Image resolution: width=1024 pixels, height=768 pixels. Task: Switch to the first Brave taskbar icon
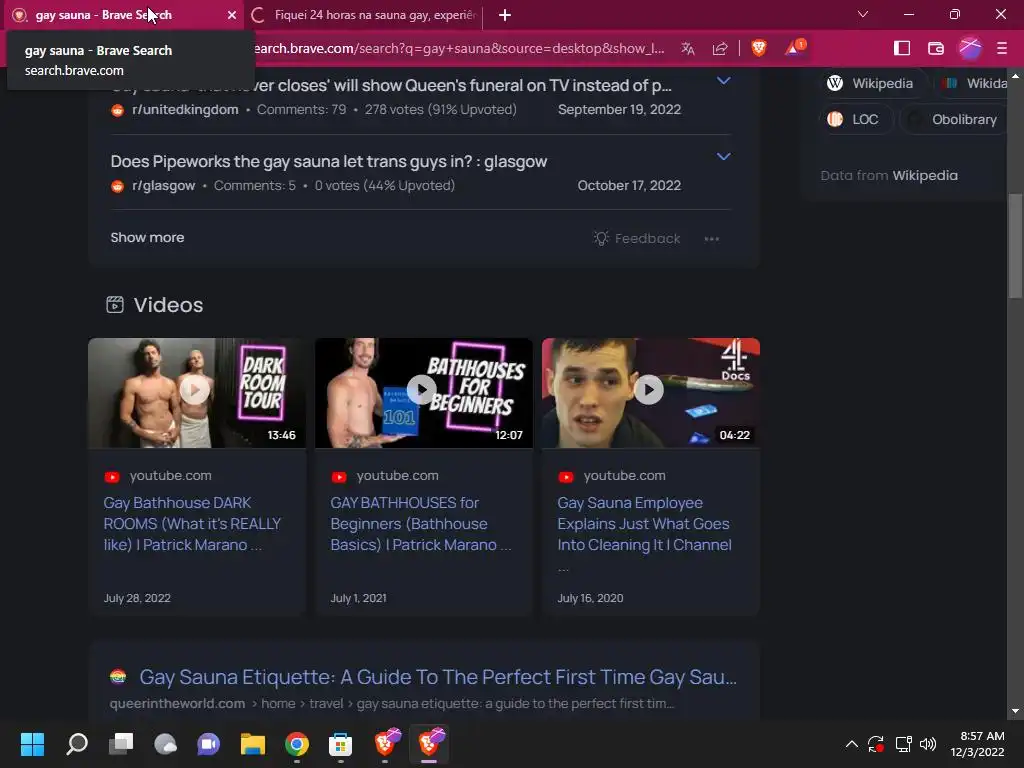point(385,743)
